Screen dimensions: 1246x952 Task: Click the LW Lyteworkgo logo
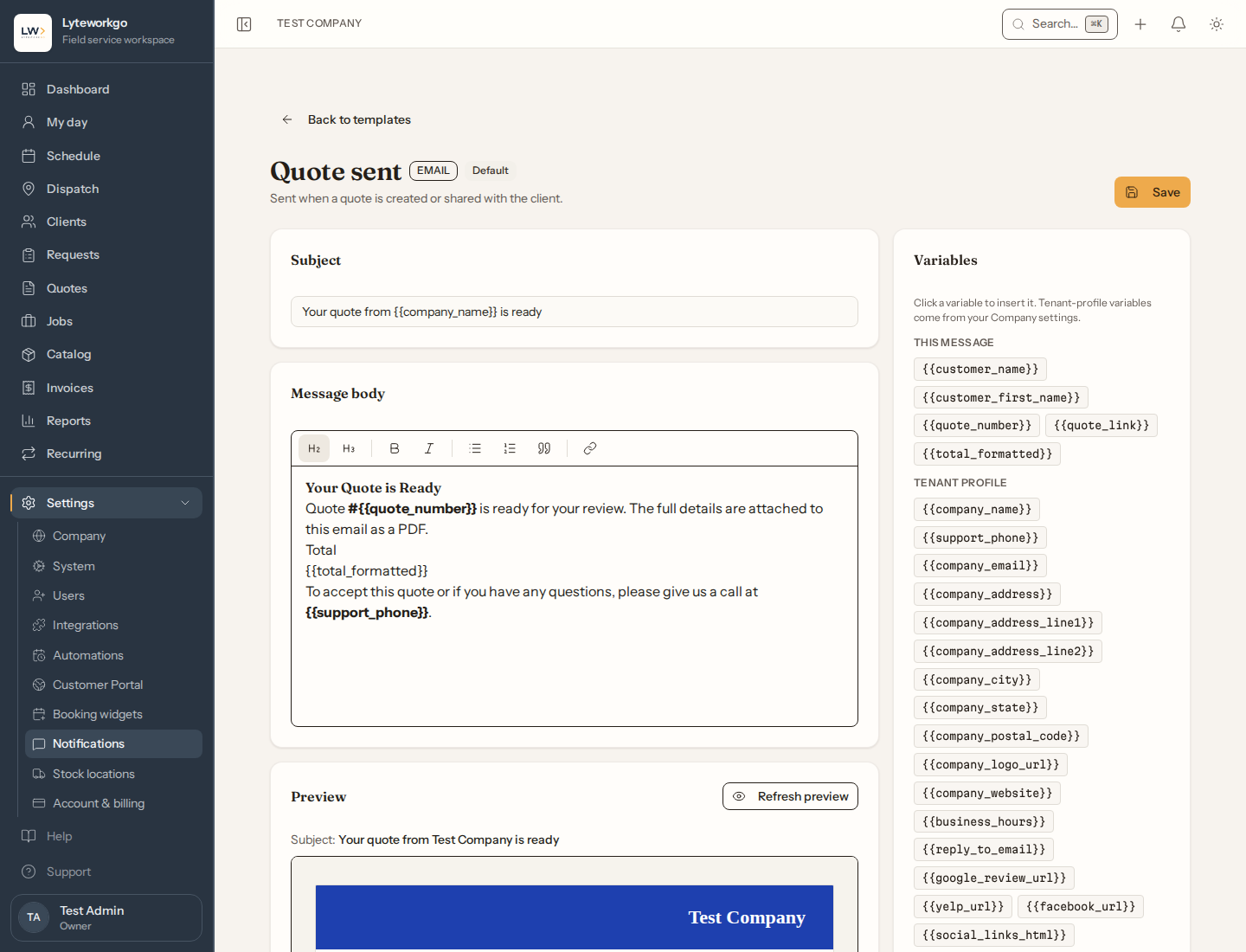pyautogui.click(x=33, y=32)
